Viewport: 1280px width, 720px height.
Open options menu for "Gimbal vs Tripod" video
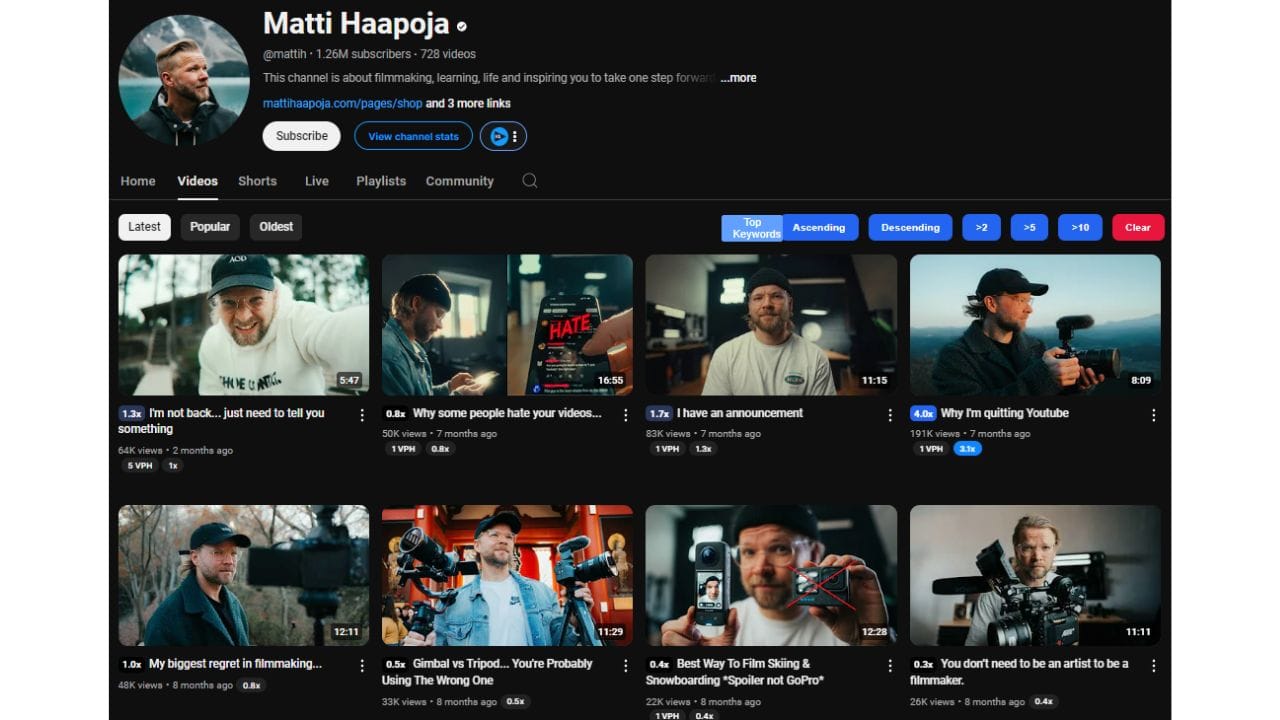pyautogui.click(x=626, y=665)
